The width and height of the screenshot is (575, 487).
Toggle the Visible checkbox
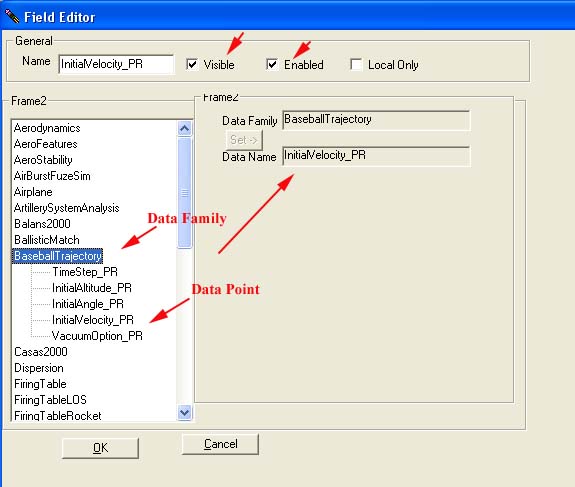pyautogui.click(x=192, y=64)
